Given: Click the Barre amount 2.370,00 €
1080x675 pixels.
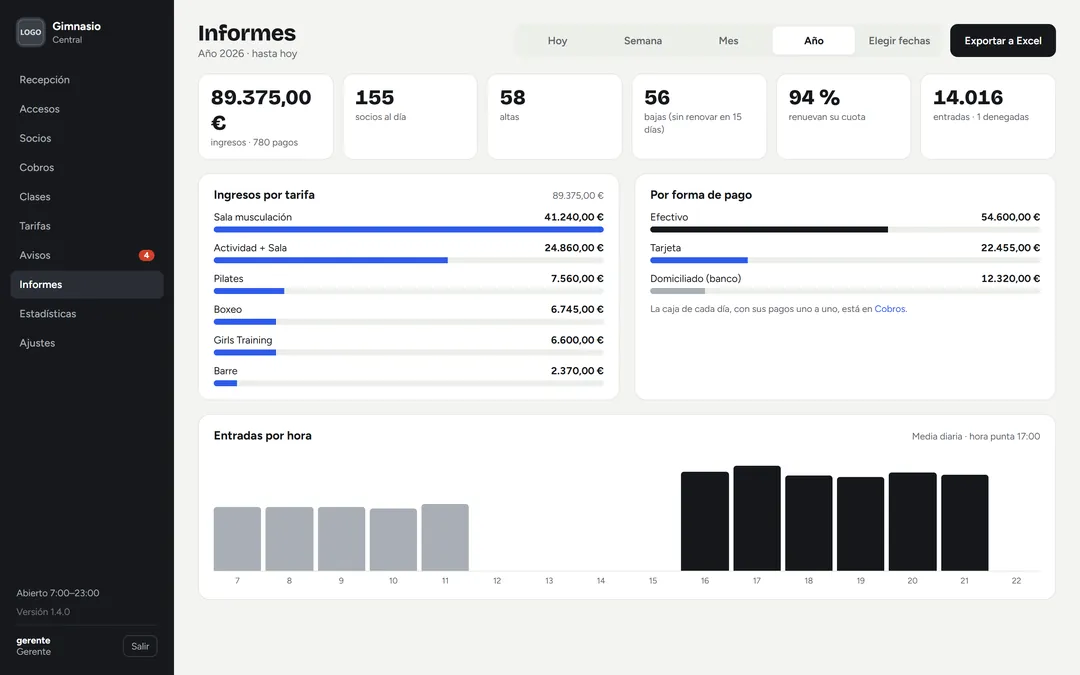Looking at the screenshot, I should point(577,371).
